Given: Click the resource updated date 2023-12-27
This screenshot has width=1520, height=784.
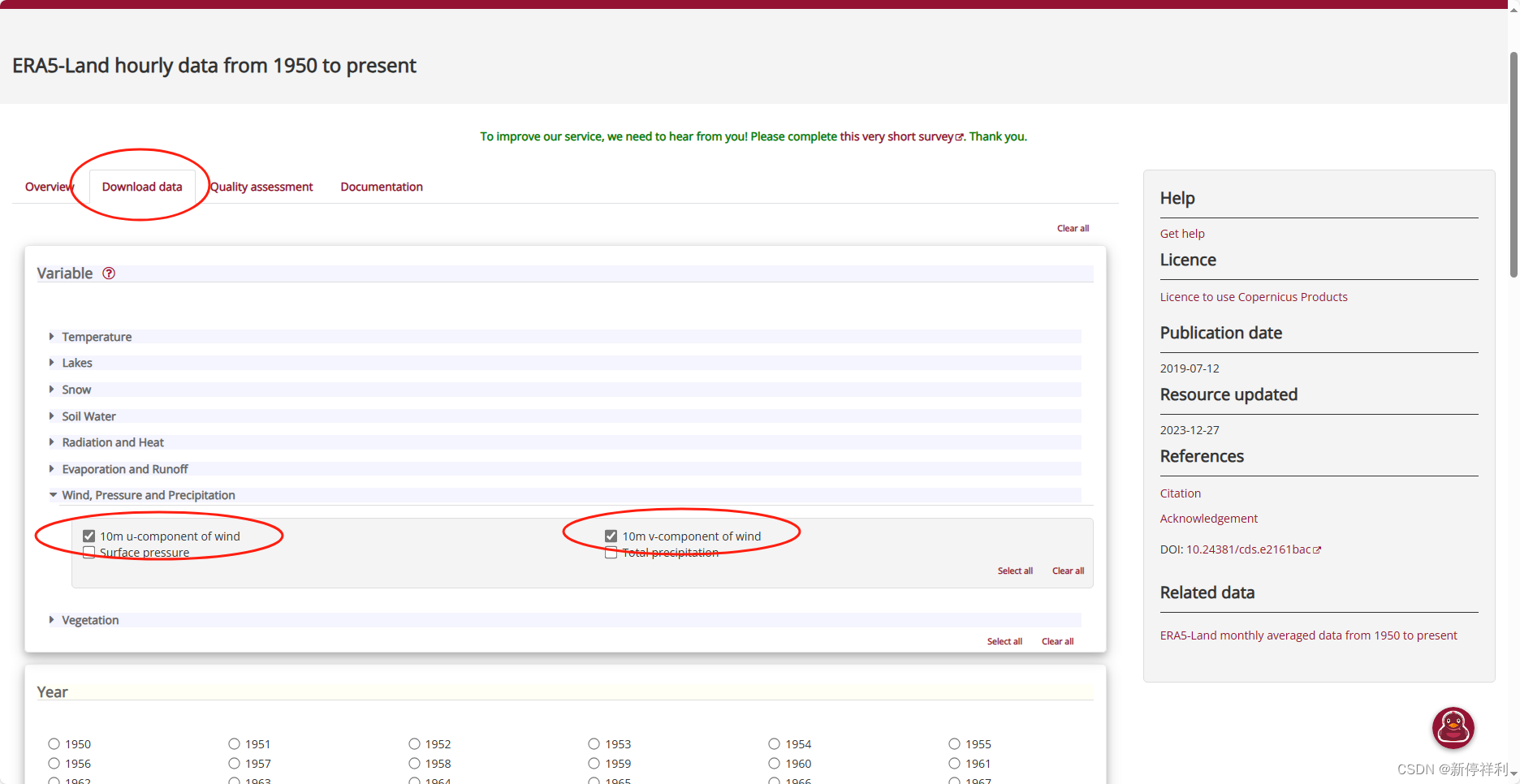Looking at the screenshot, I should tap(1190, 430).
